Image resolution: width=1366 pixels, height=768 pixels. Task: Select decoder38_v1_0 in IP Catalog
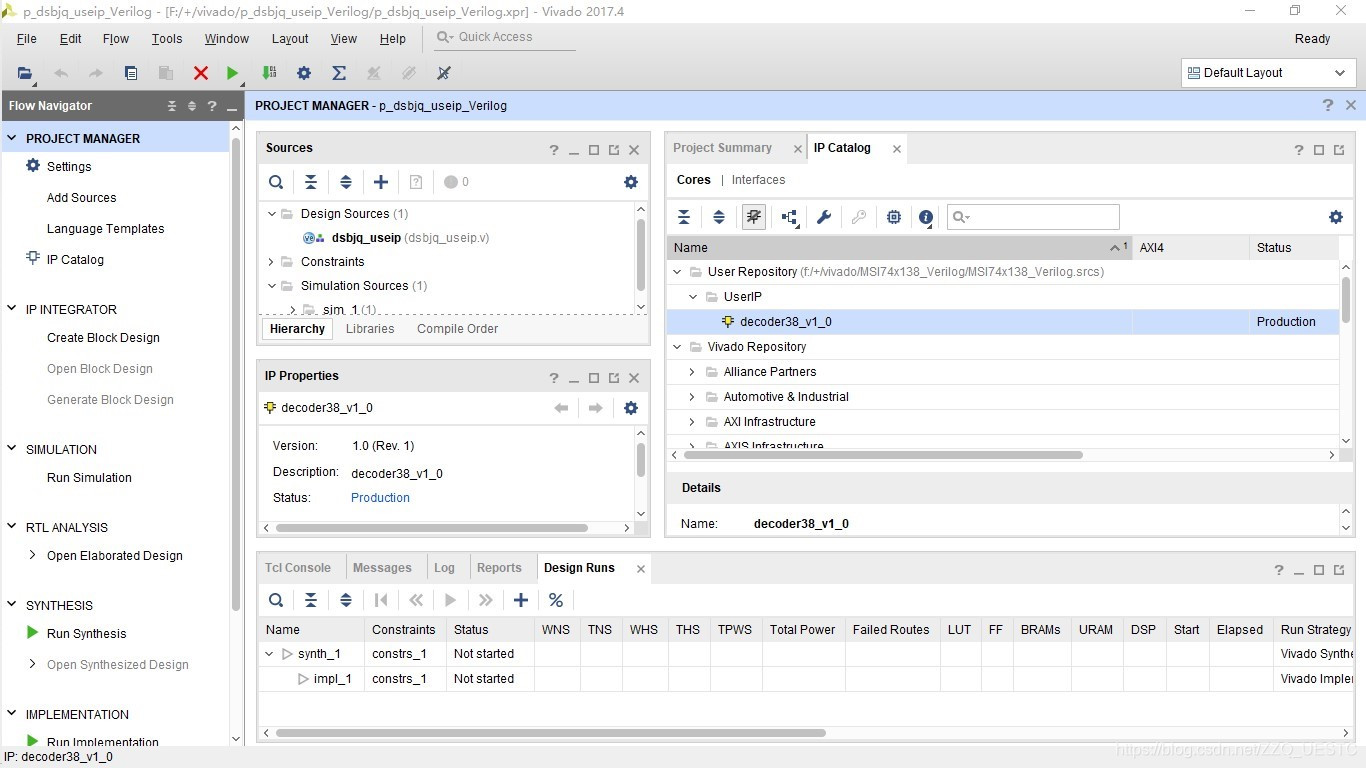click(786, 322)
